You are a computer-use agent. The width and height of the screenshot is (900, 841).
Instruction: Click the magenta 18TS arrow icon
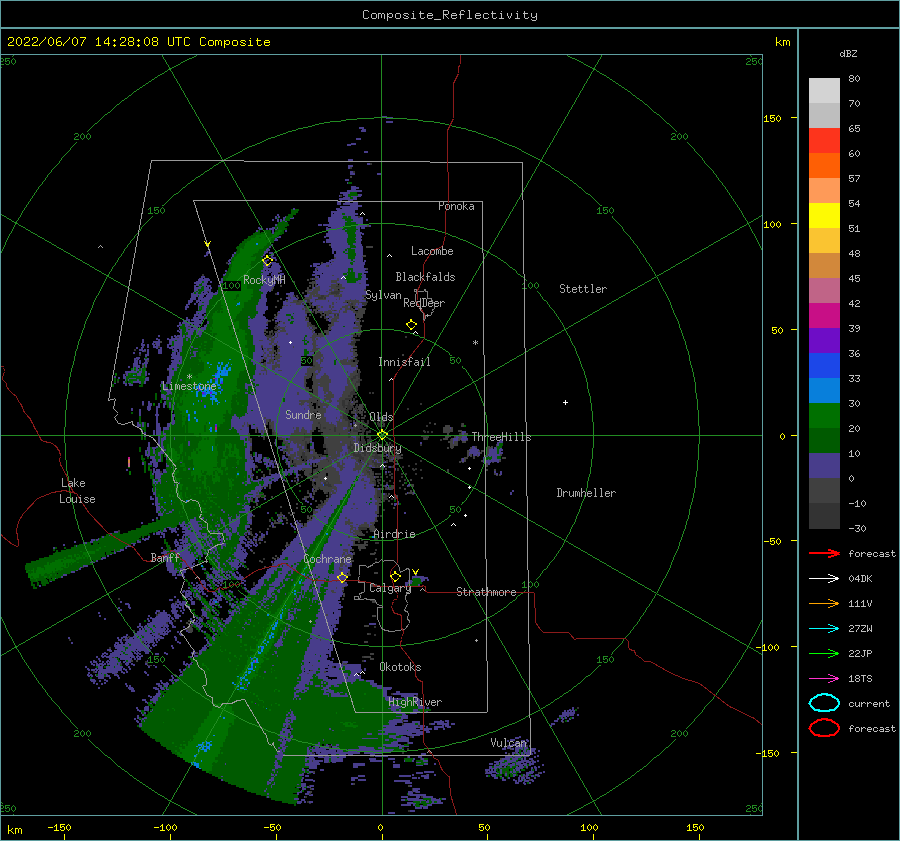pos(824,679)
